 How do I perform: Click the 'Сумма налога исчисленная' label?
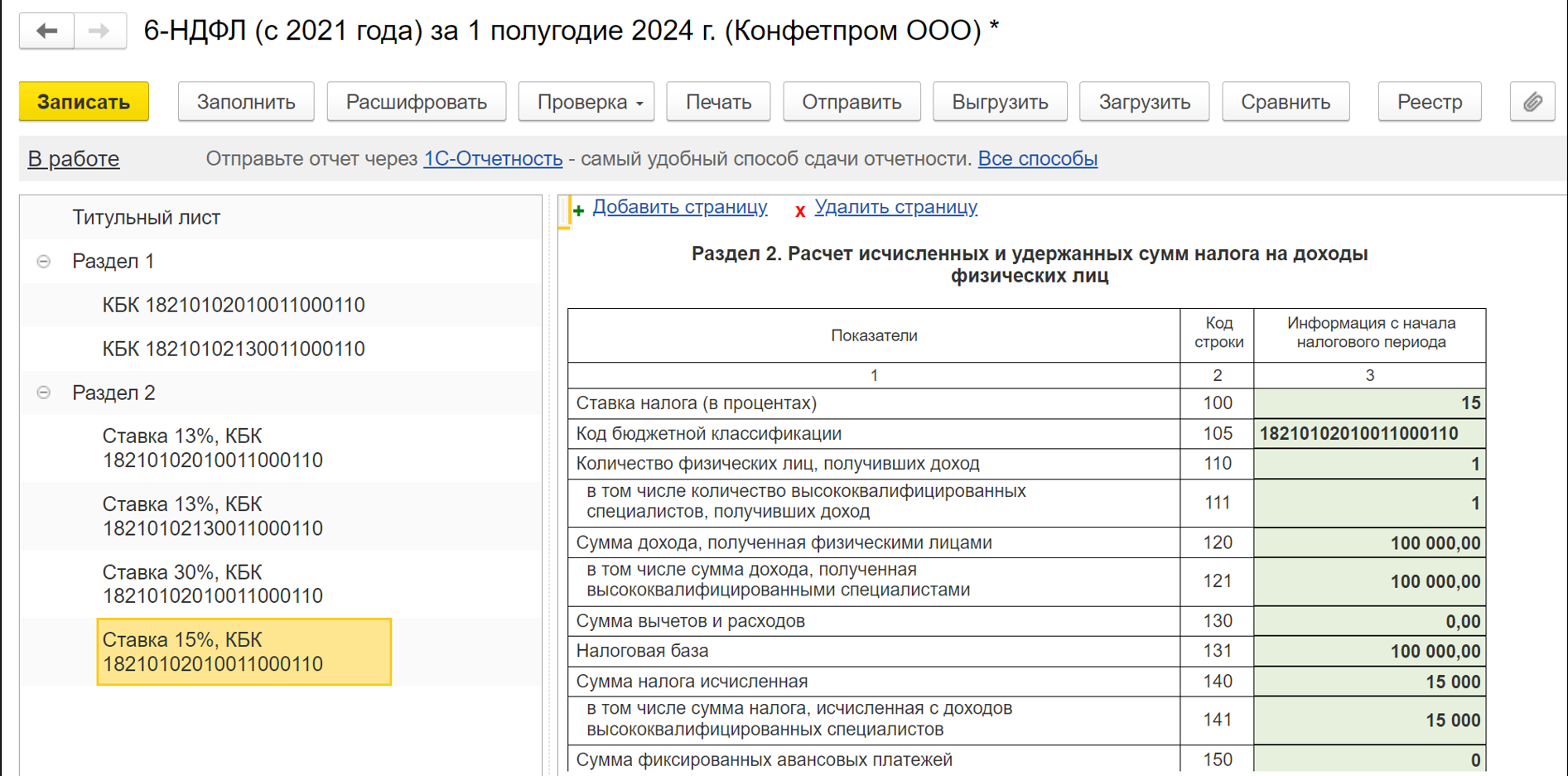point(692,682)
